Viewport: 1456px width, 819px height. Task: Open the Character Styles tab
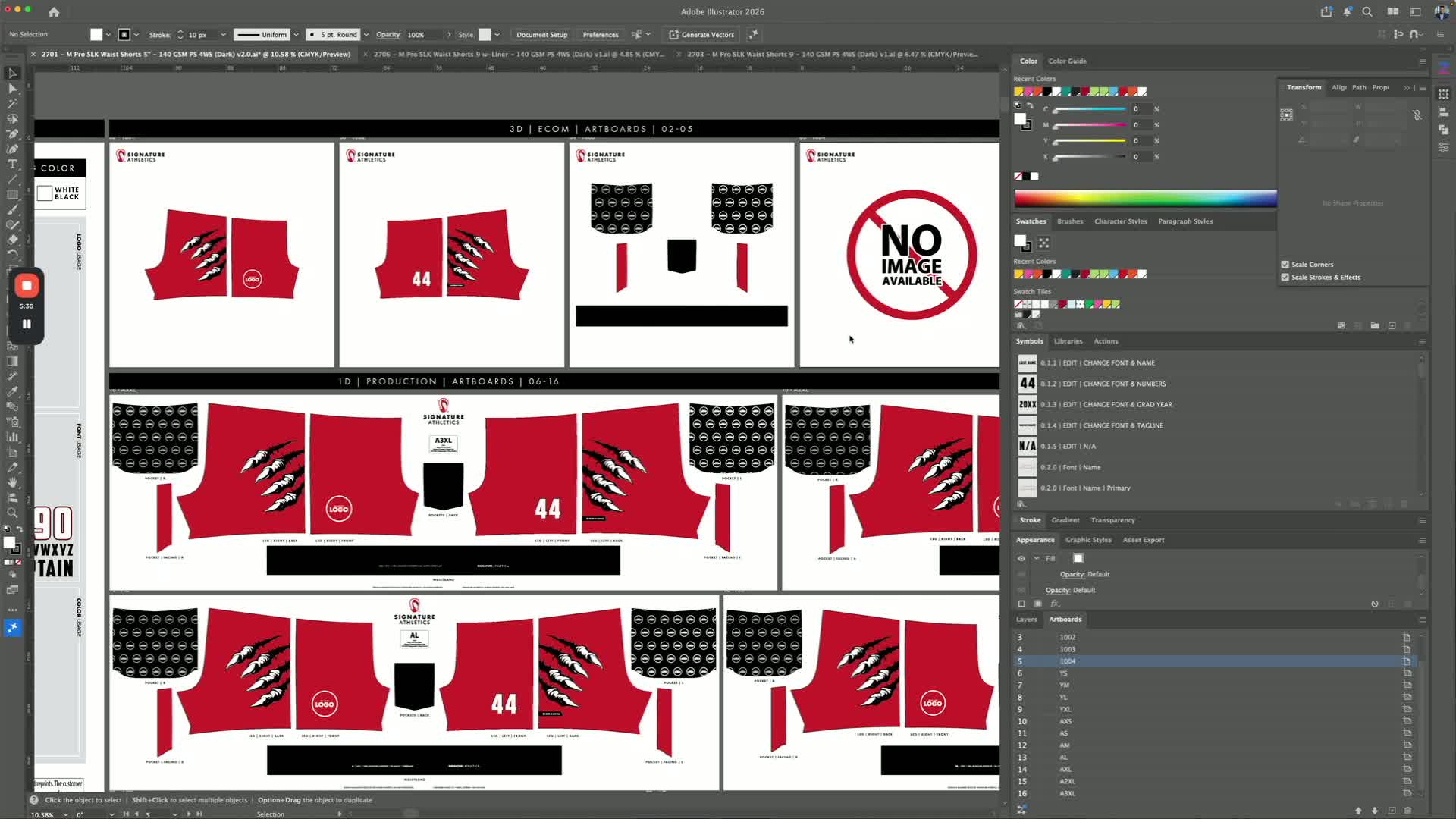point(1120,221)
